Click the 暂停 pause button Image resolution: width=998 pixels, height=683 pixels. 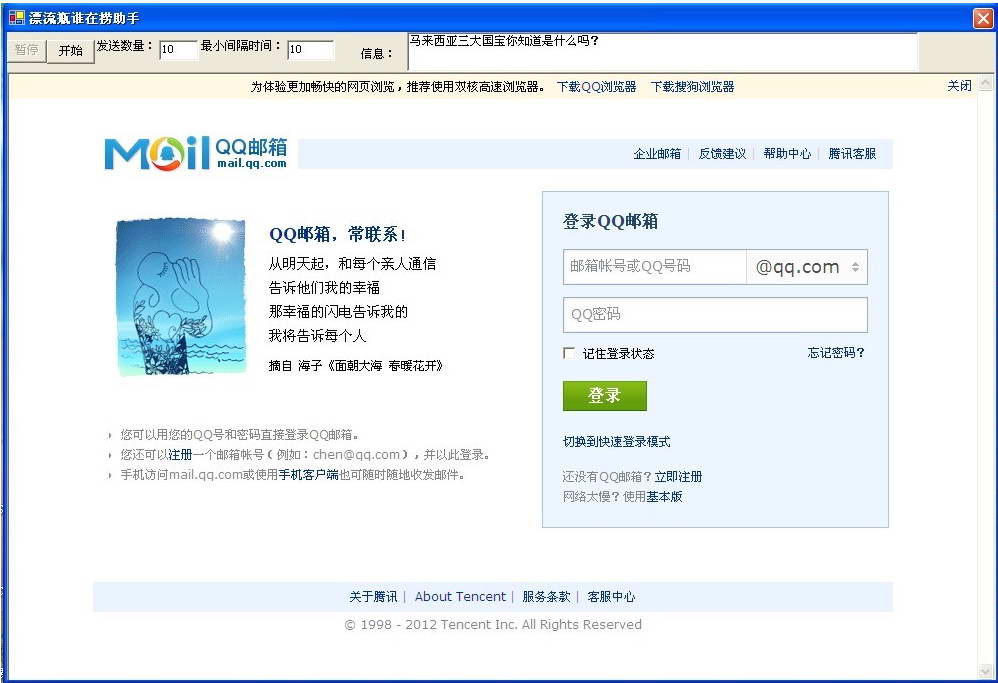[26, 51]
